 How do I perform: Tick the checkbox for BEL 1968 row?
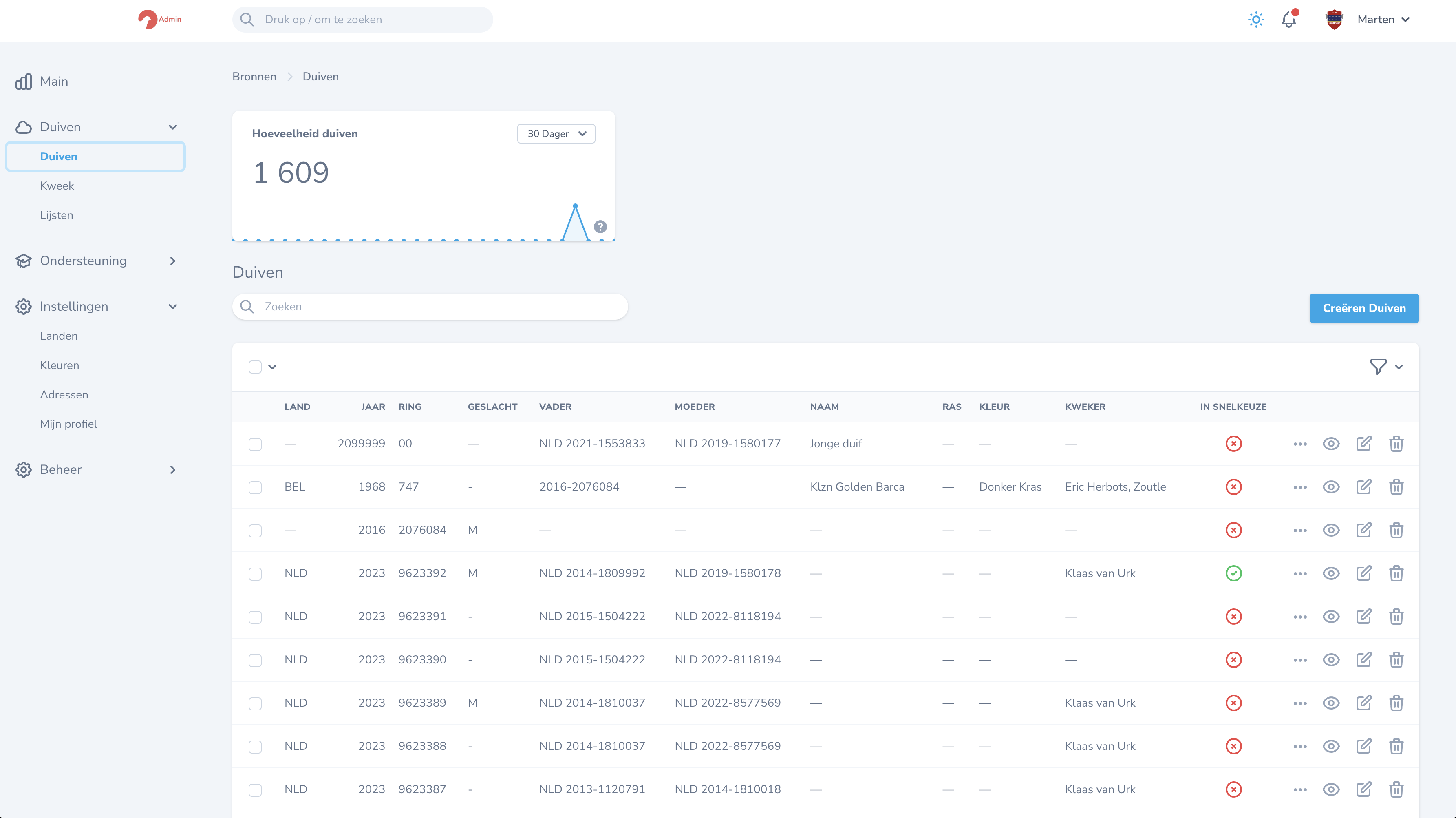(255, 487)
